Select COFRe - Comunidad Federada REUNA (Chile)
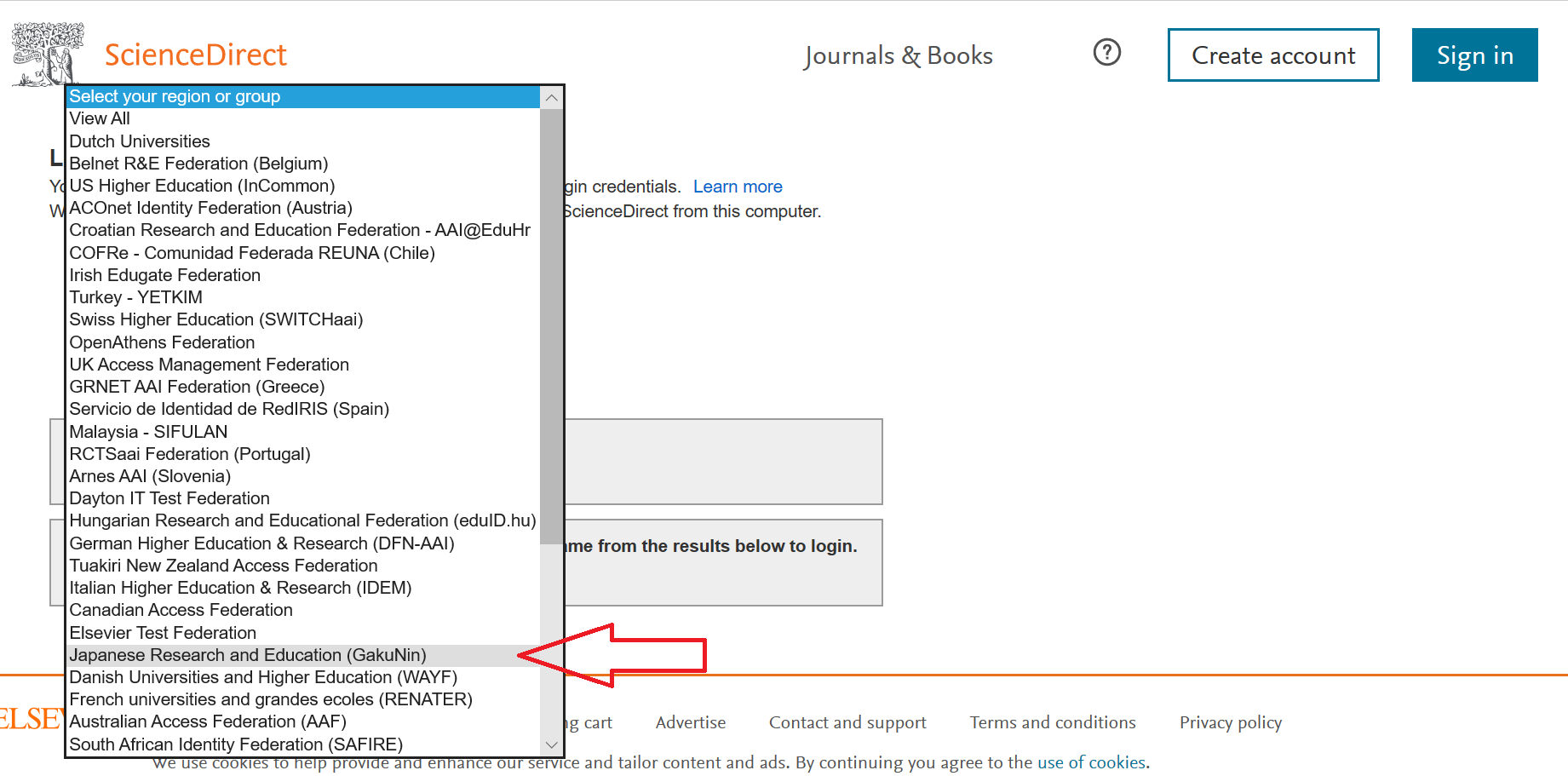 303,253
